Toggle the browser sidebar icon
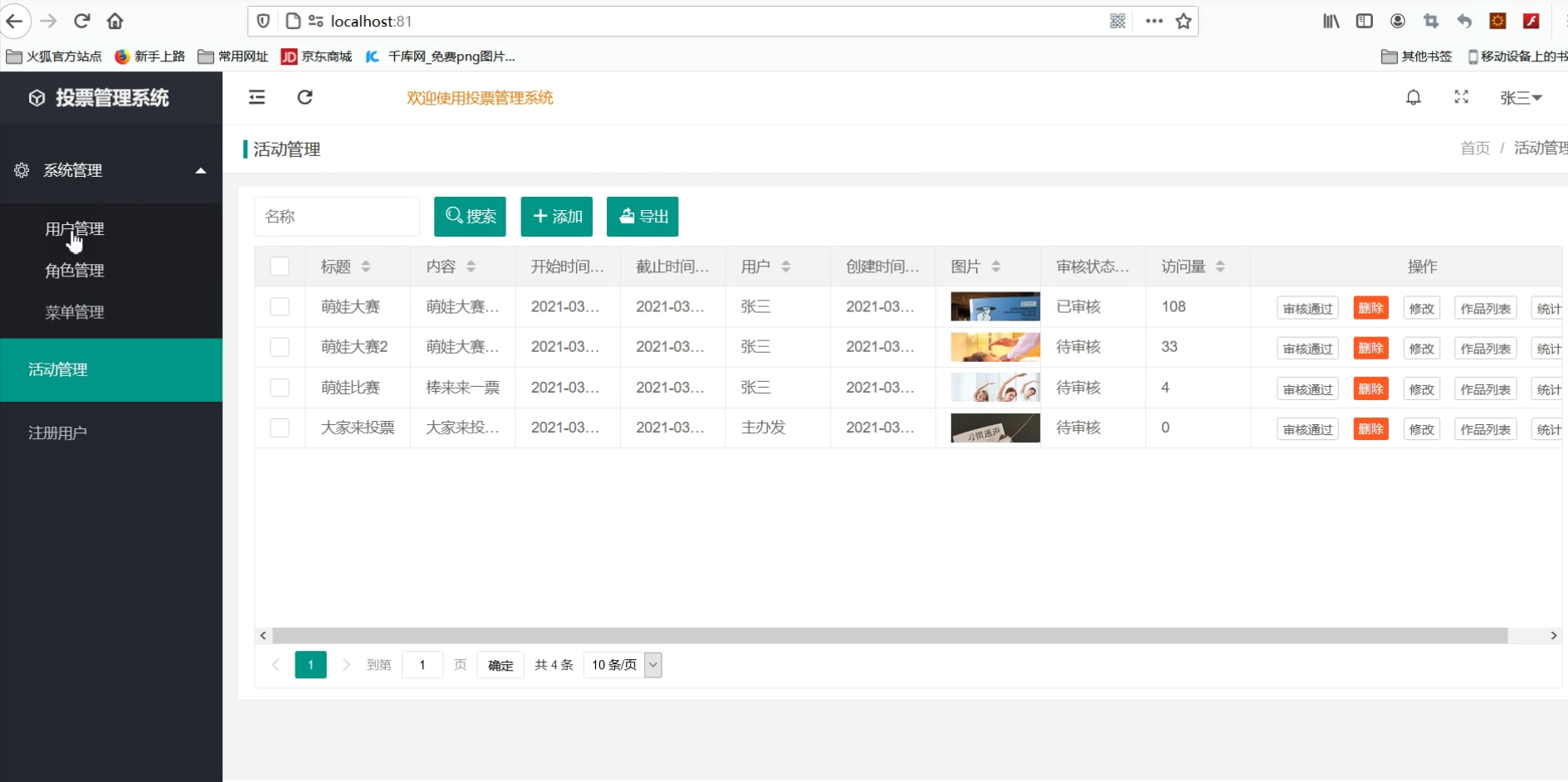1568x782 pixels. point(1364,21)
